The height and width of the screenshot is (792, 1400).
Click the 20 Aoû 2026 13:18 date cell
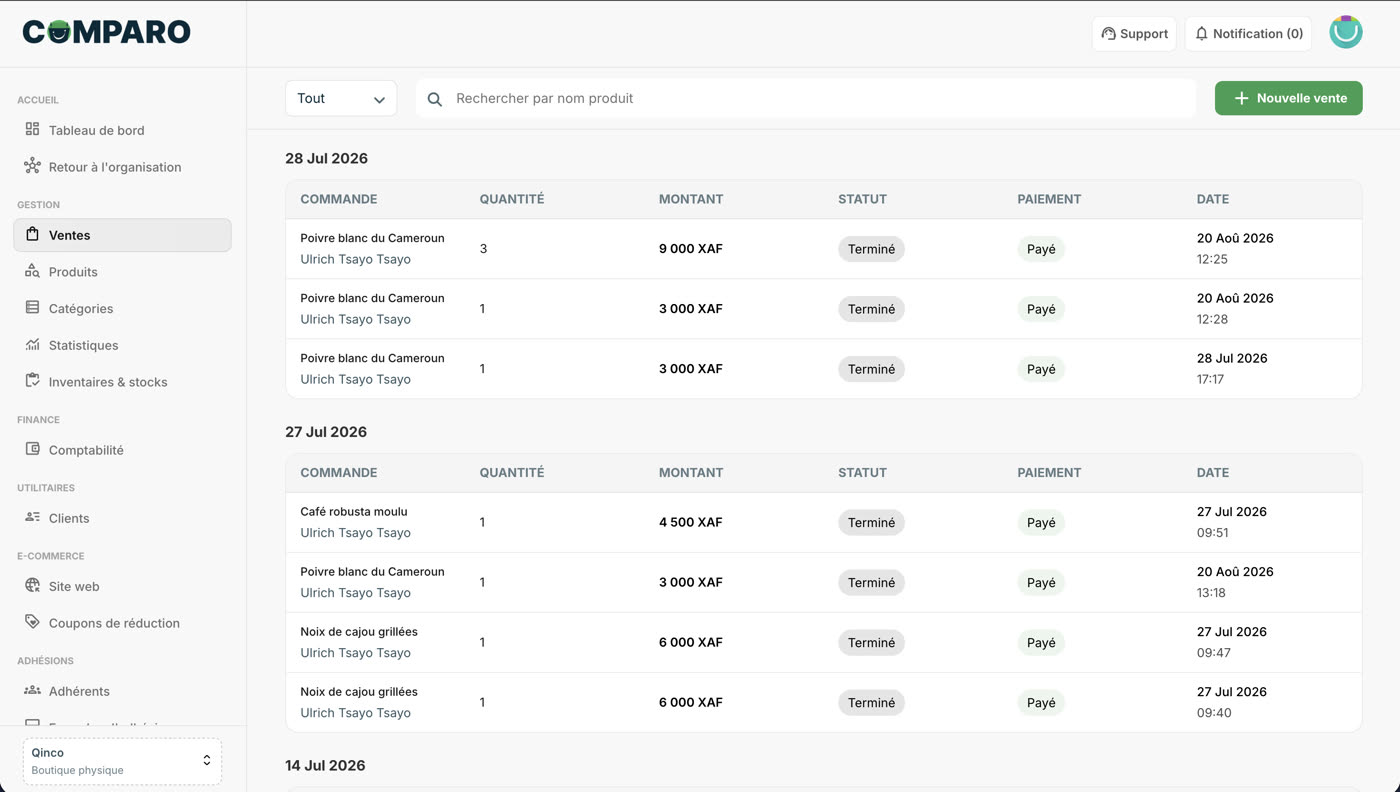1235,582
